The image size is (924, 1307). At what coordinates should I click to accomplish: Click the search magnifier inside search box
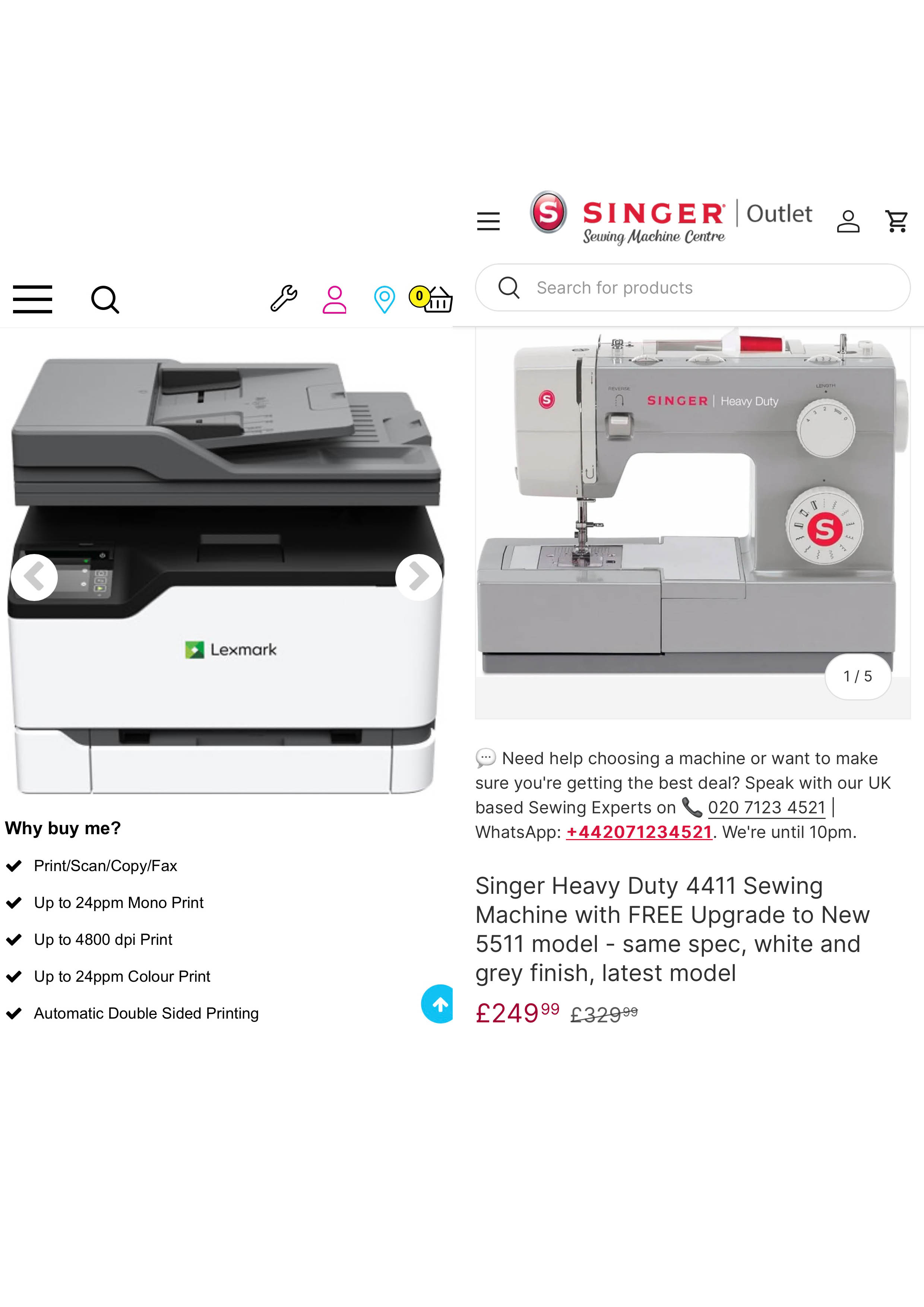pos(509,288)
